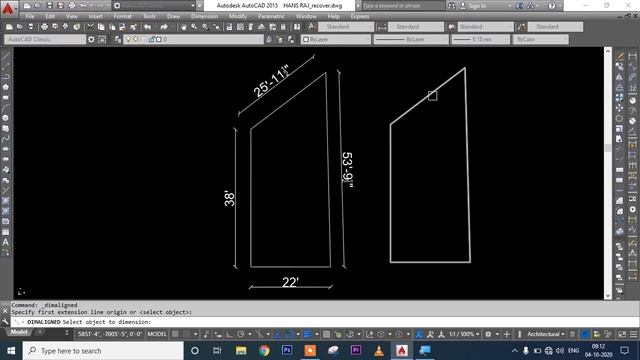The height and width of the screenshot is (360, 640).
Task: Open the Lineweight 0.15 mm dropdown
Action: 480,40
